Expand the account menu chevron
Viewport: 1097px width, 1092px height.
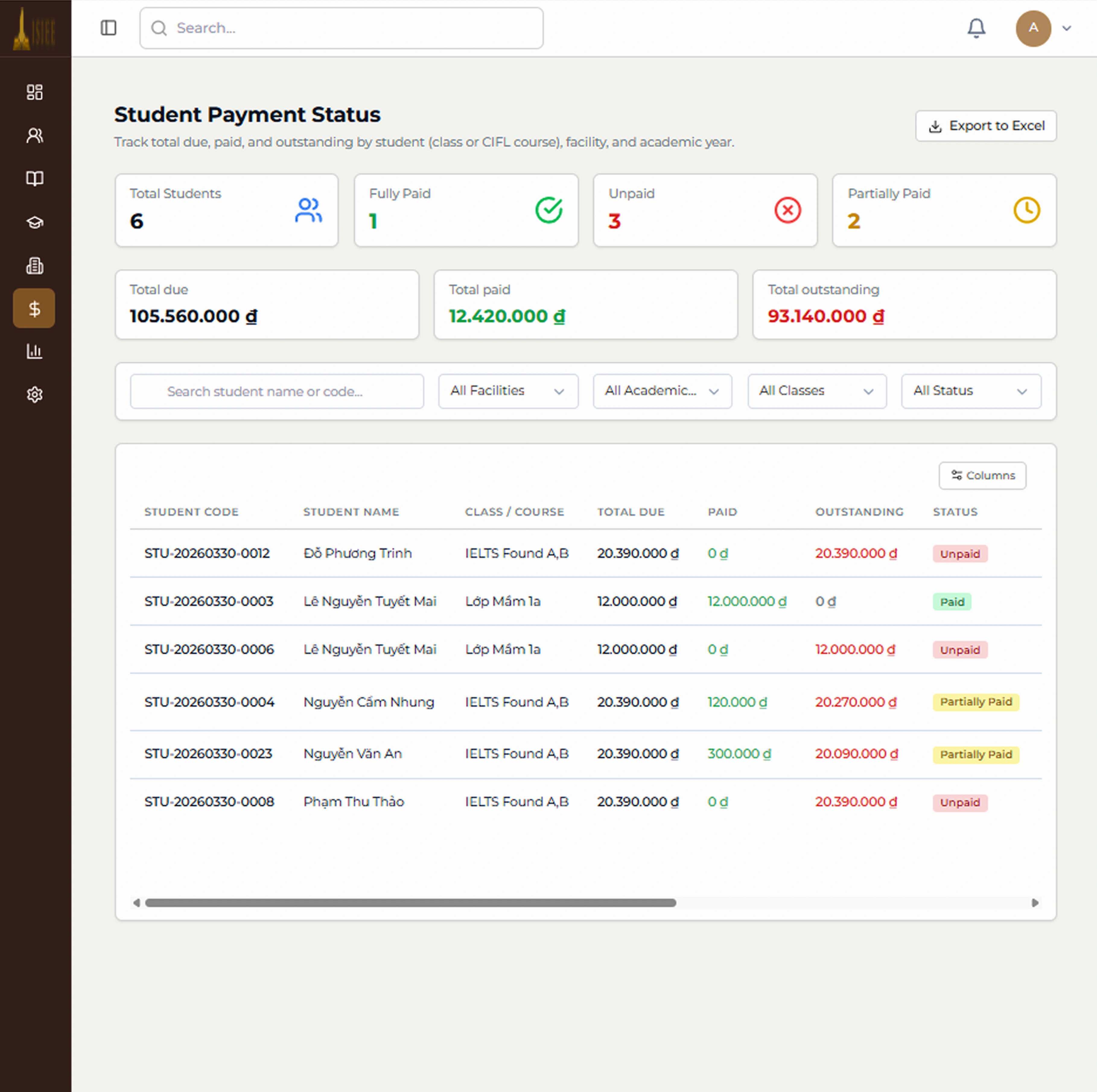click(1066, 28)
